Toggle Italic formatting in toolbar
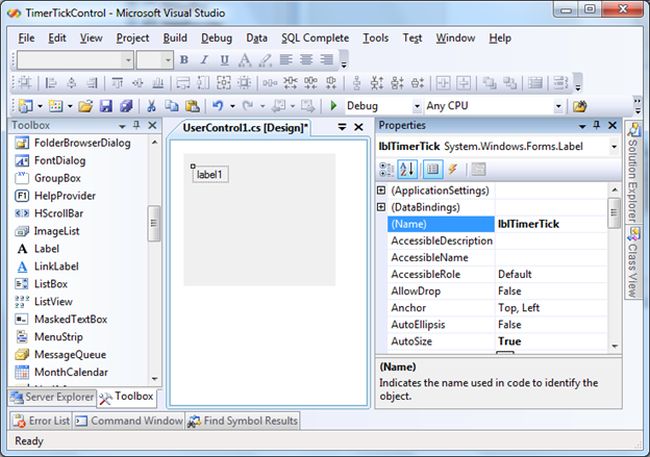Viewport: 650px width, 457px height. [204, 60]
